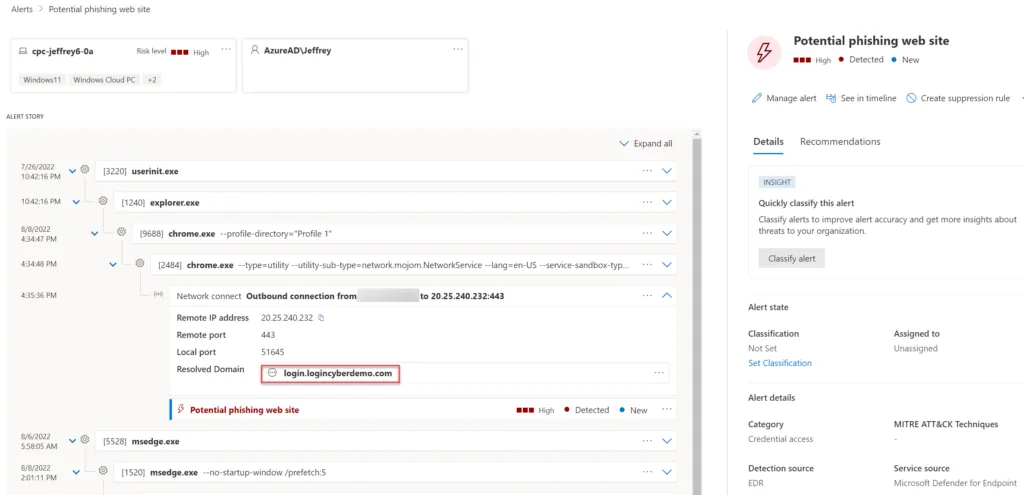The height and width of the screenshot is (495, 1024).
Task: Open the more options ellipsis on the cpc-jeffrey6-0a card
Action: pyautogui.click(x=226, y=49)
